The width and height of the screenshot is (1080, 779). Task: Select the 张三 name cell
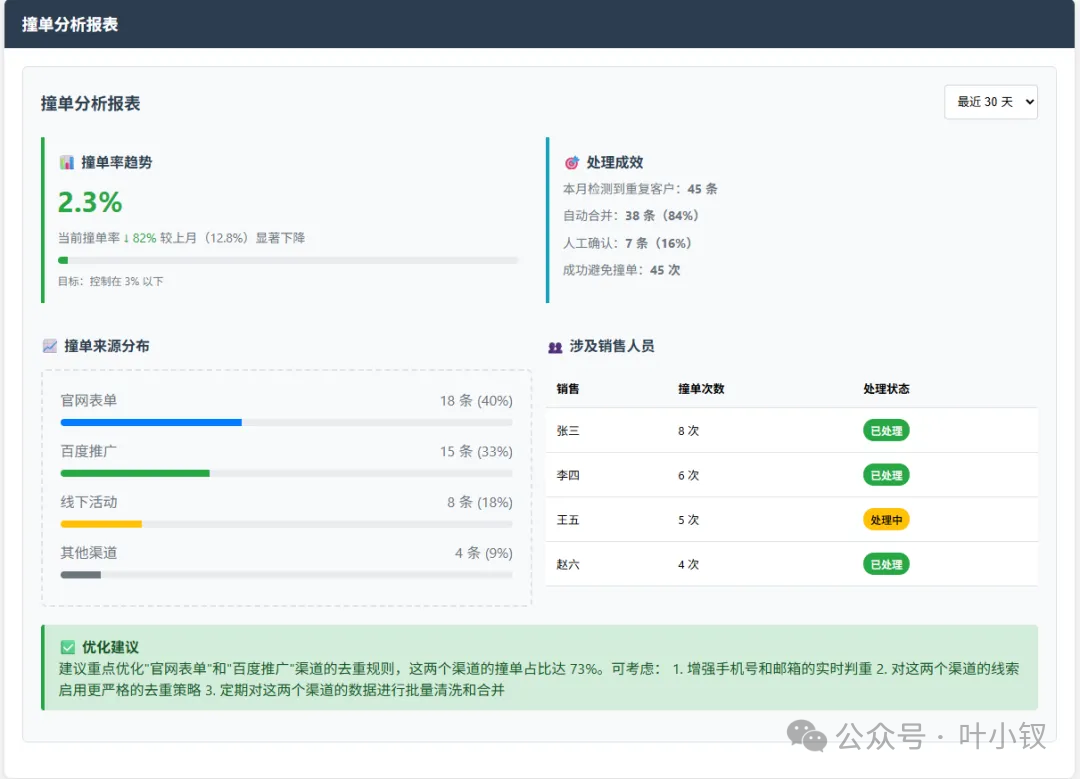tap(568, 430)
